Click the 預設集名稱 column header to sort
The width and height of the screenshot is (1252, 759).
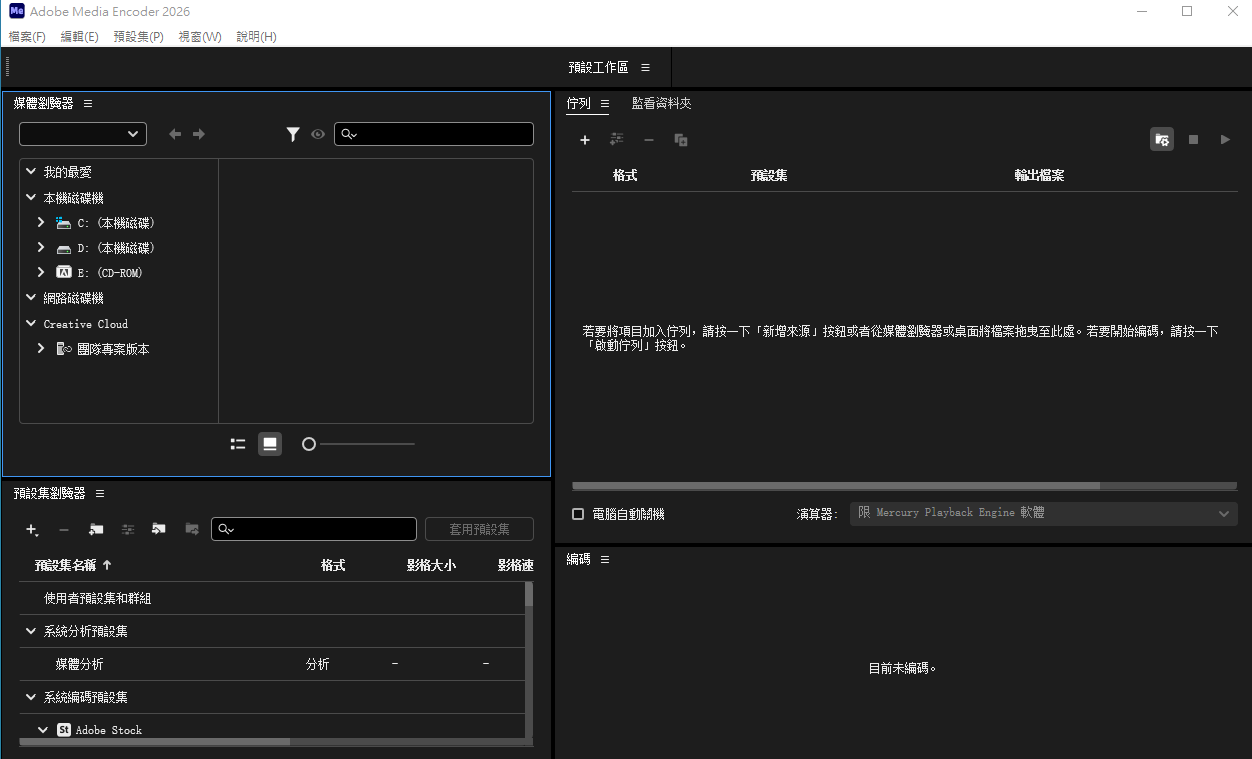[x=66, y=565]
